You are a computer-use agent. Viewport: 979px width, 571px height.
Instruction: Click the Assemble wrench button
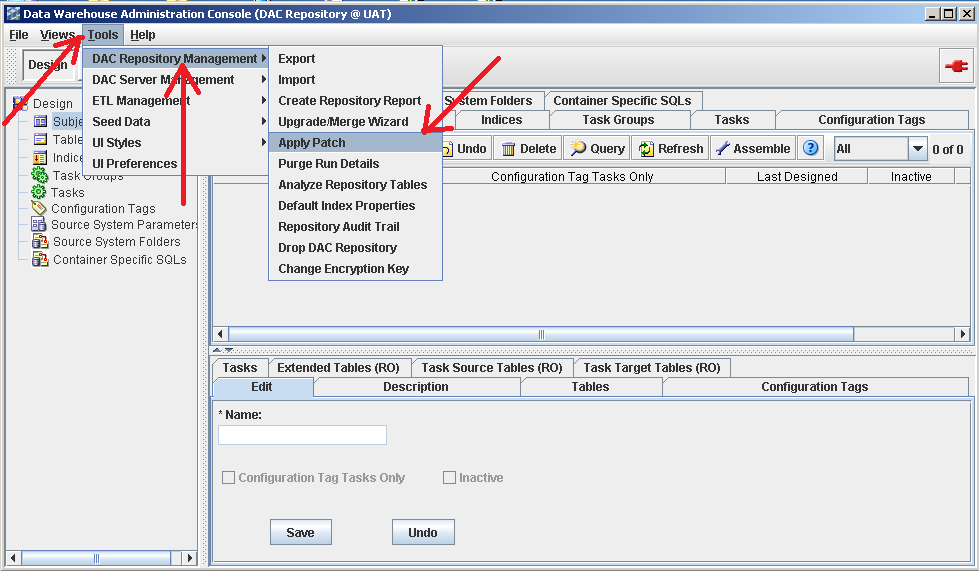(753, 149)
